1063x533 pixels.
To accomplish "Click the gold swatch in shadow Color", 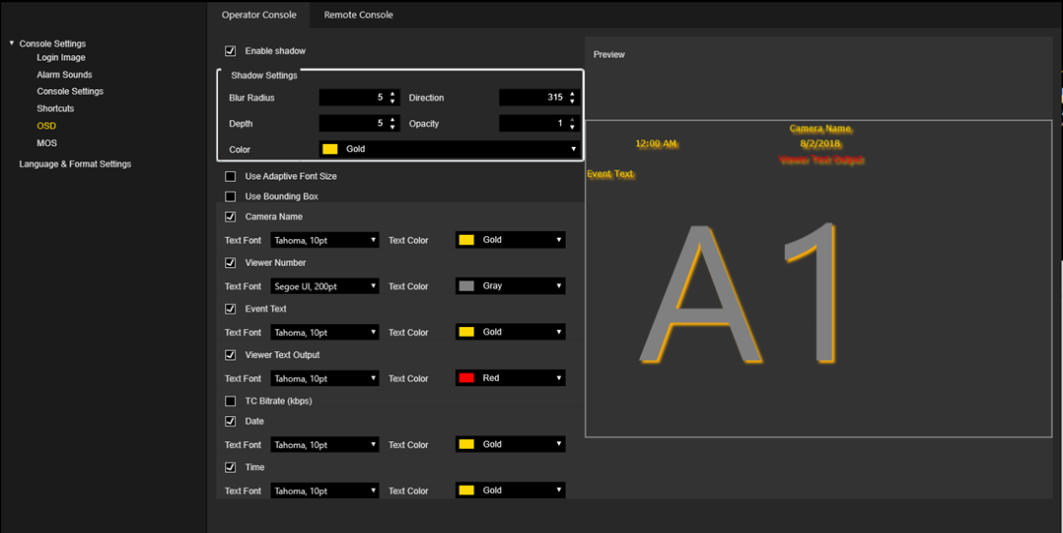I will (x=330, y=149).
